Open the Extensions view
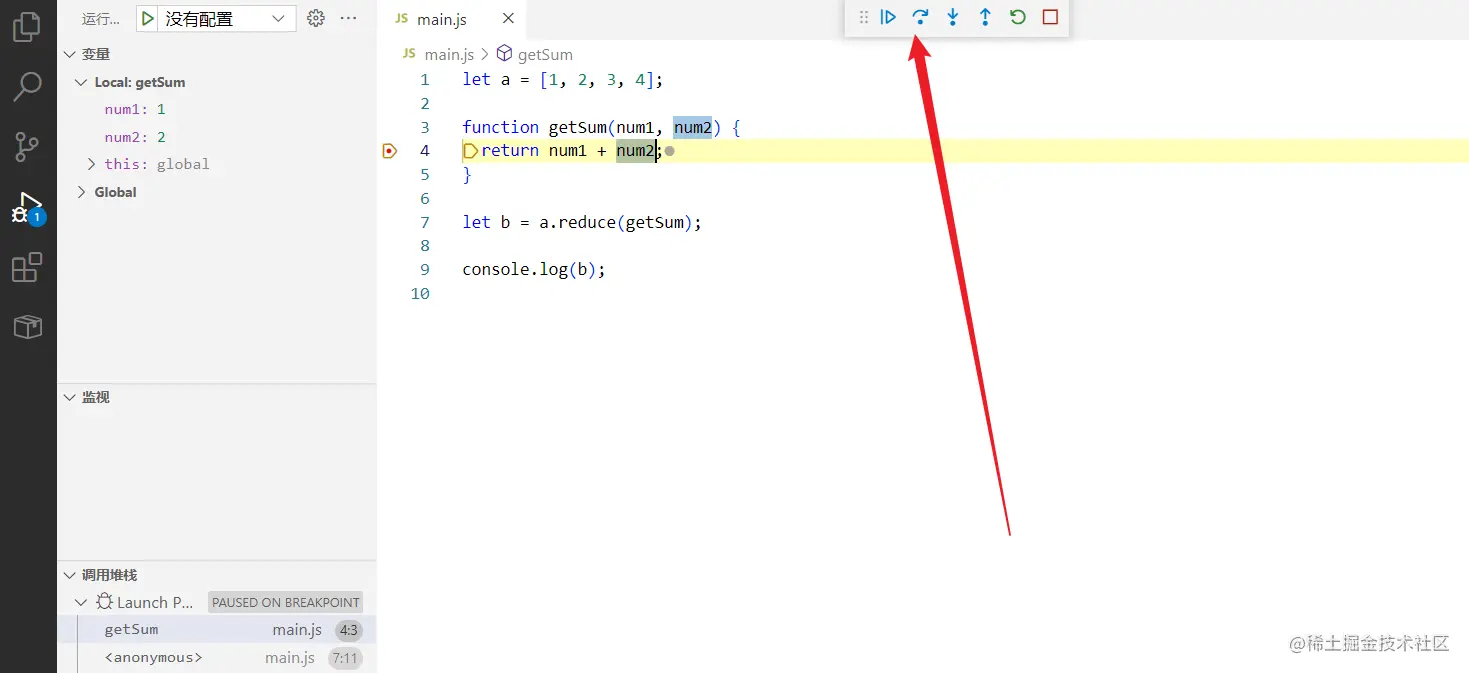Screen dimensions: 1469x673 27,268
